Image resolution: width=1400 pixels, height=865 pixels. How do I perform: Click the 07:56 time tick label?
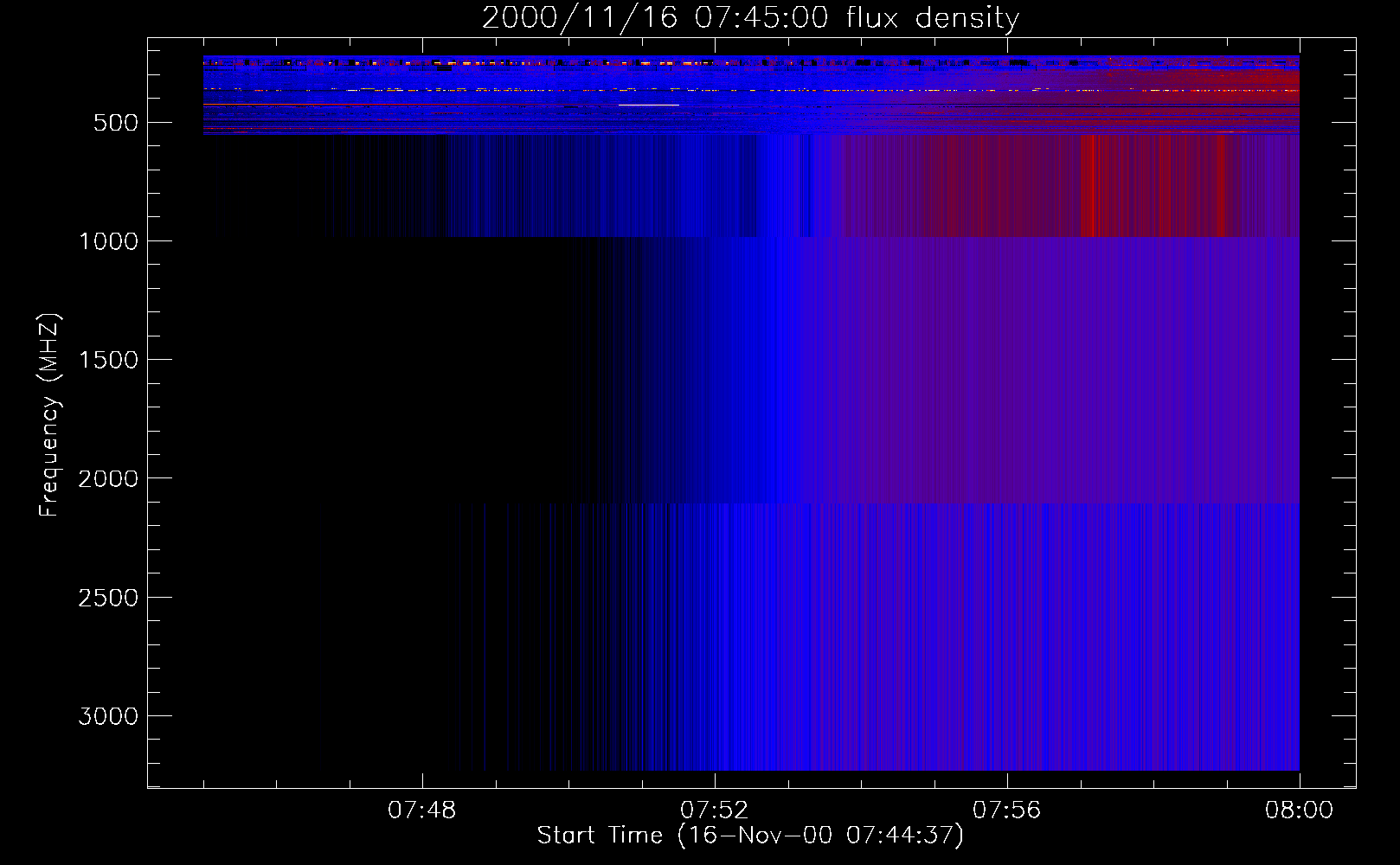(1007, 811)
